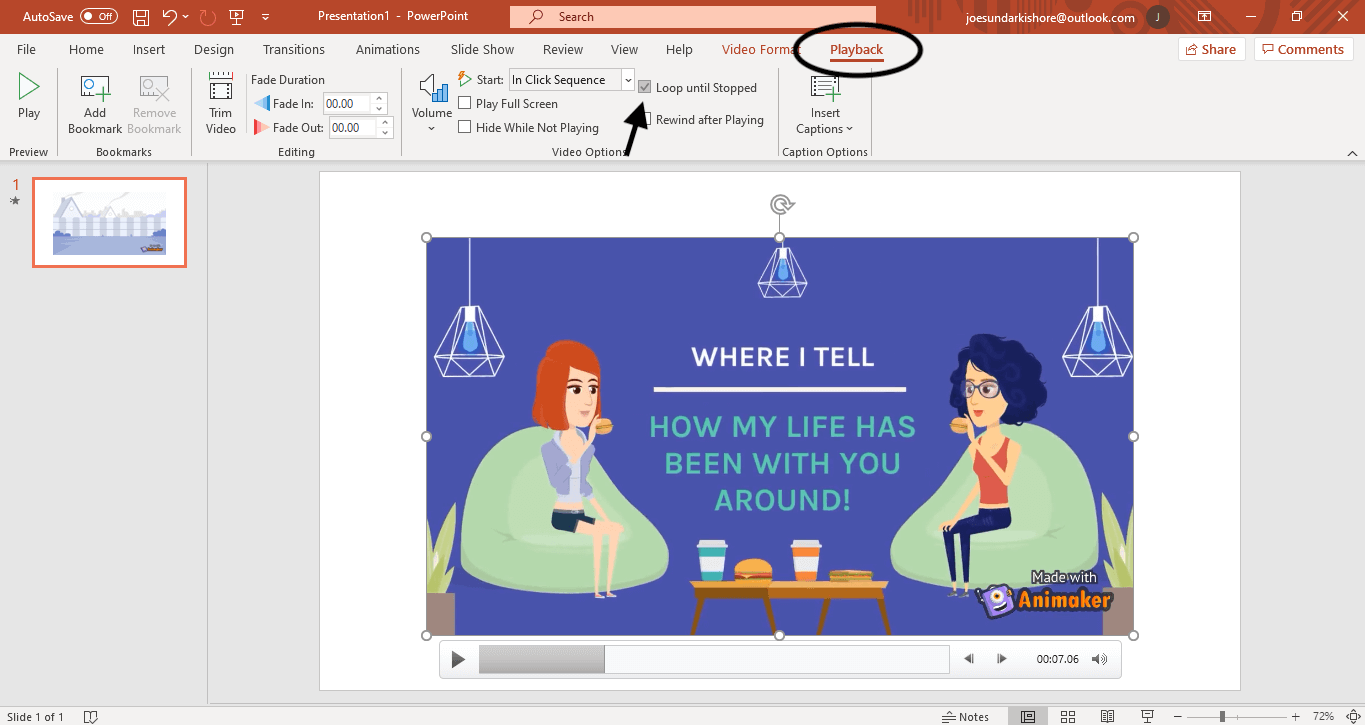Switch to the Slide Show tab

point(482,49)
